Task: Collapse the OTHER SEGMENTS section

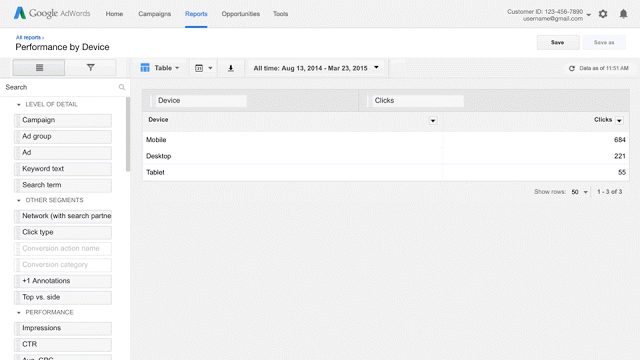Action: 19,200
